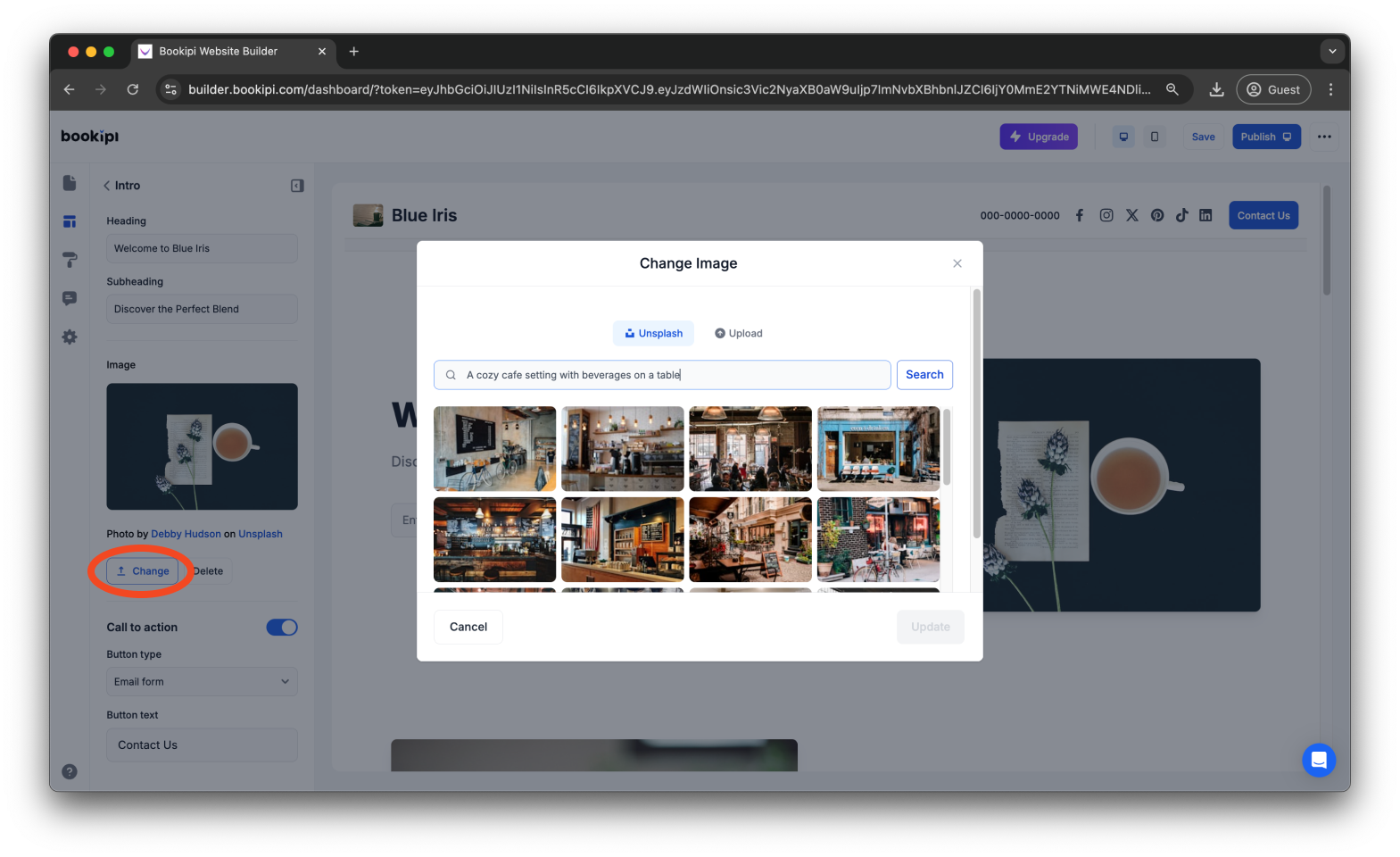Collapse the Intro side panel icon
The height and width of the screenshot is (857, 1400).
click(x=297, y=186)
